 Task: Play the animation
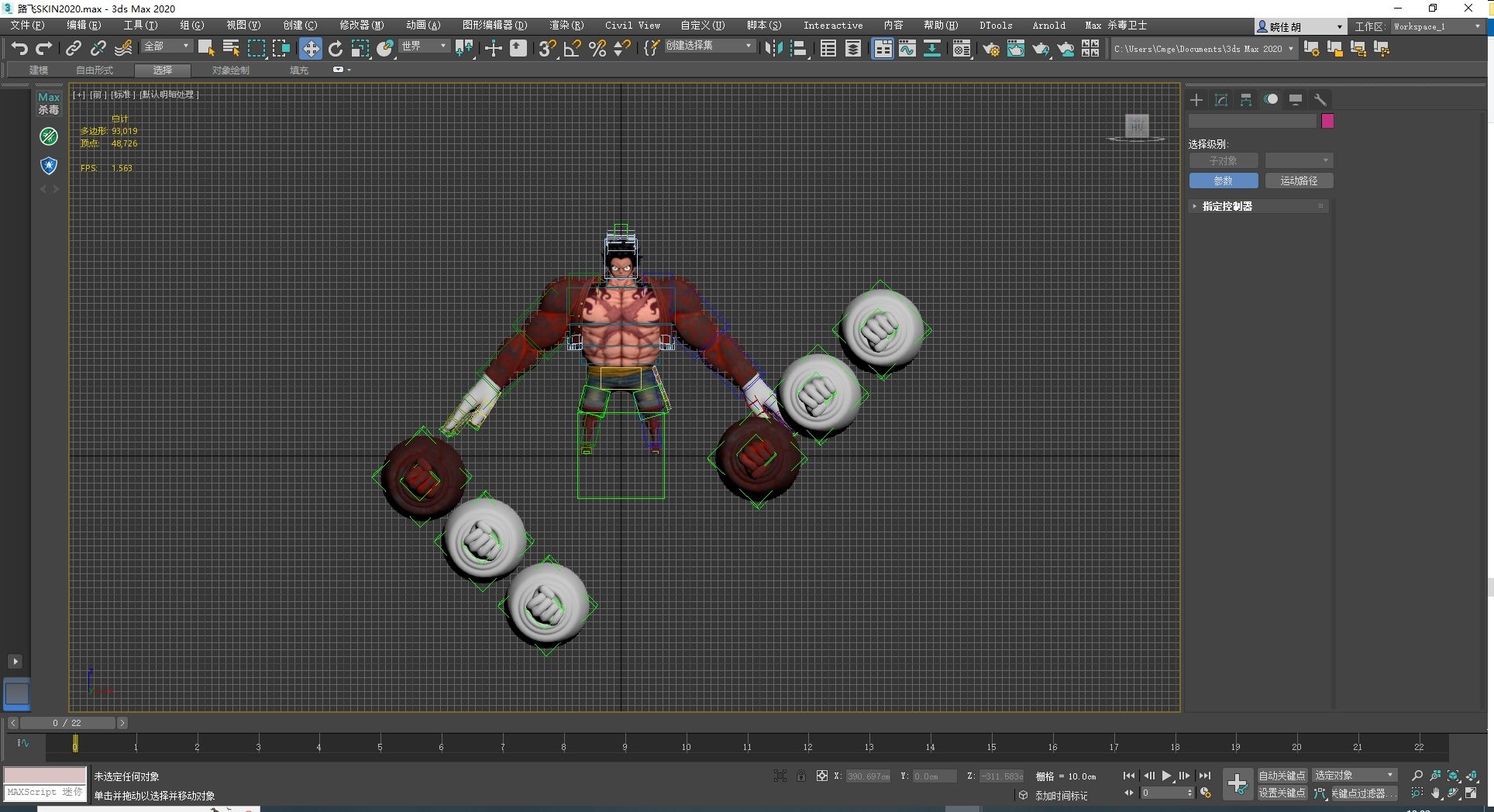click(x=1166, y=776)
